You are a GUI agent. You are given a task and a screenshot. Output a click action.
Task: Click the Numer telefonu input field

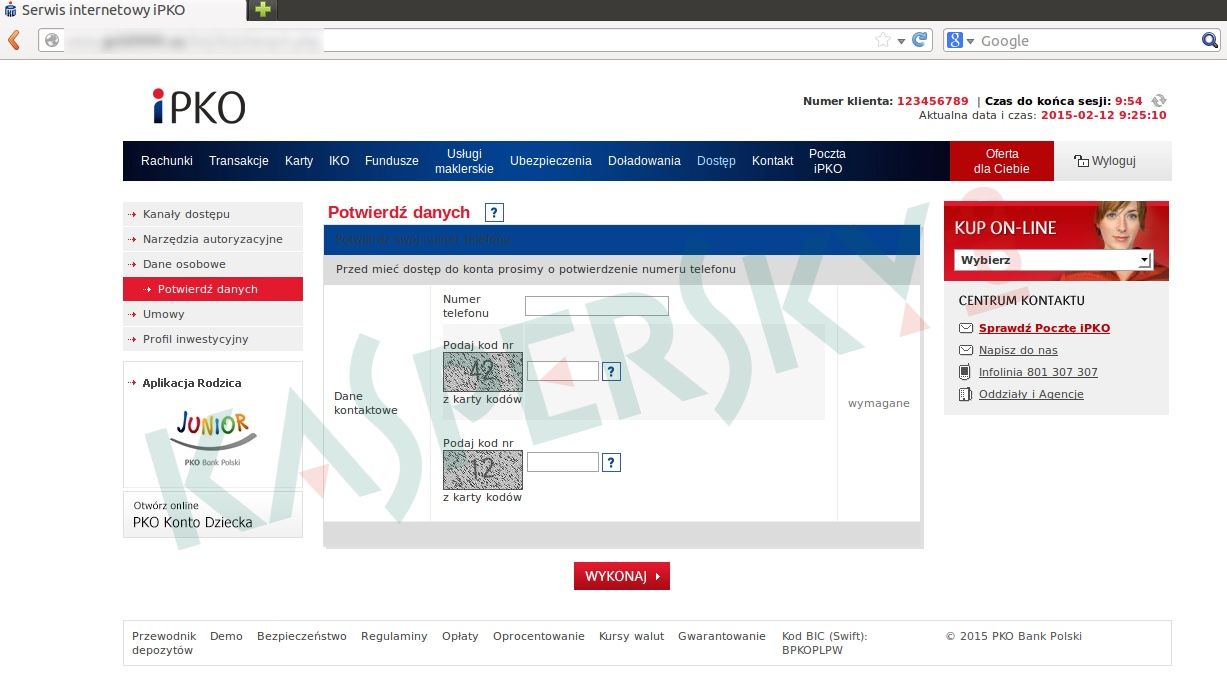pos(597,306)
